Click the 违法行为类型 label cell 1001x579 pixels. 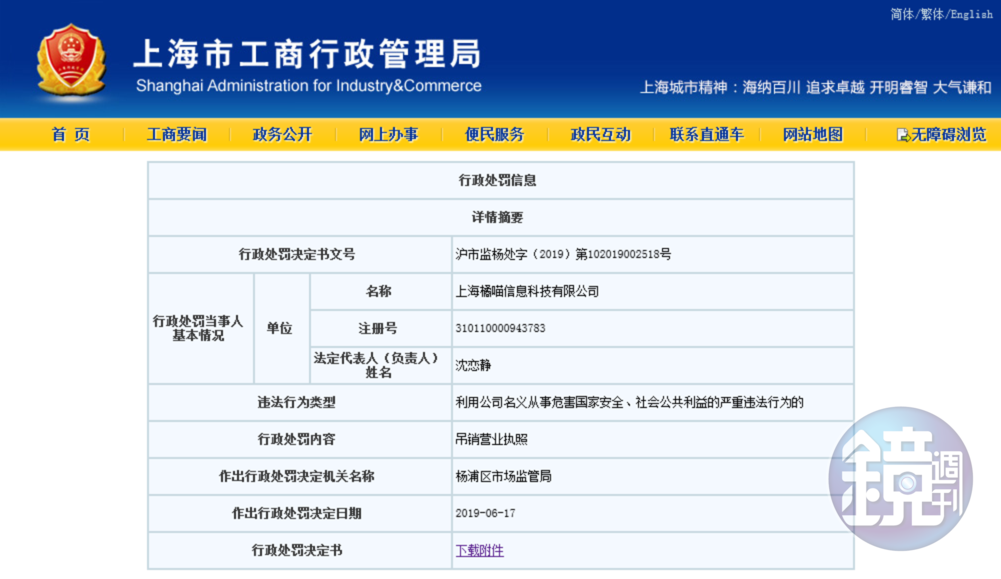[x=300, y=402]
